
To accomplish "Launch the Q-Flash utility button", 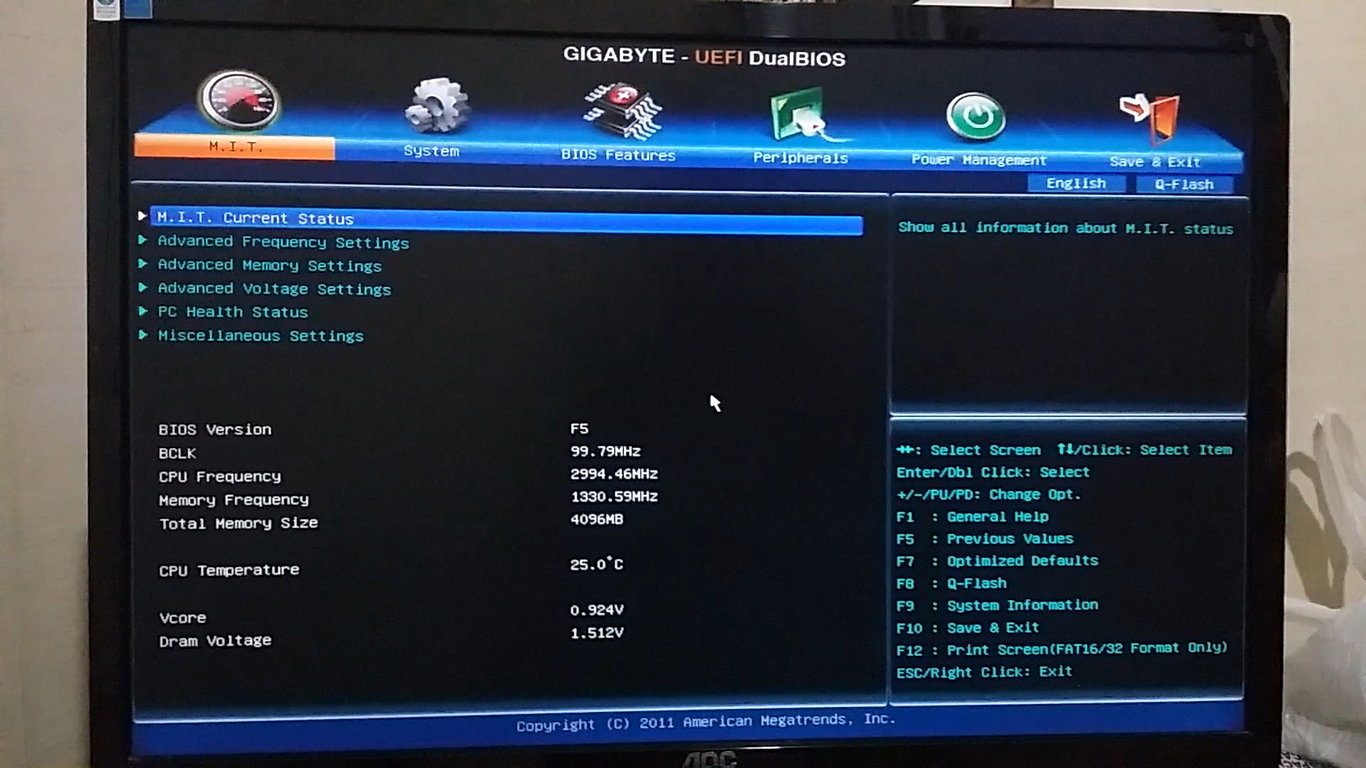I will click(1184, 184).
